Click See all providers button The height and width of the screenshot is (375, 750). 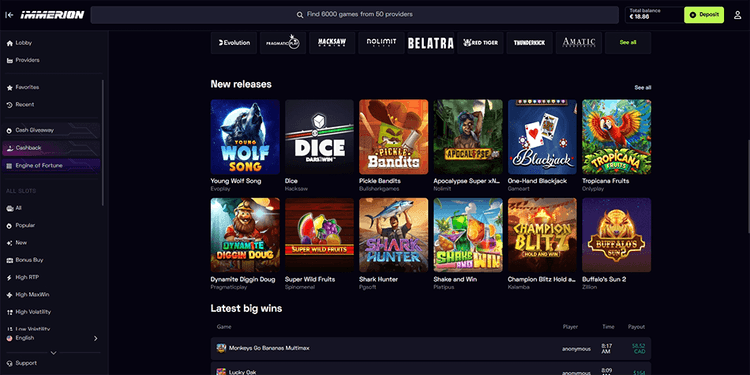click(628, 43)
